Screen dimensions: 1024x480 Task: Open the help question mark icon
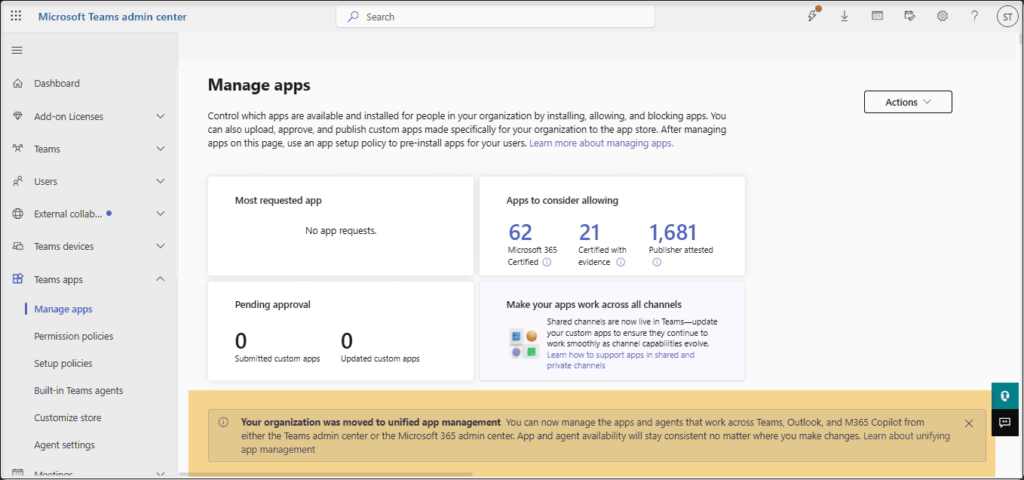pyautogui.click(x=974, y=16)
